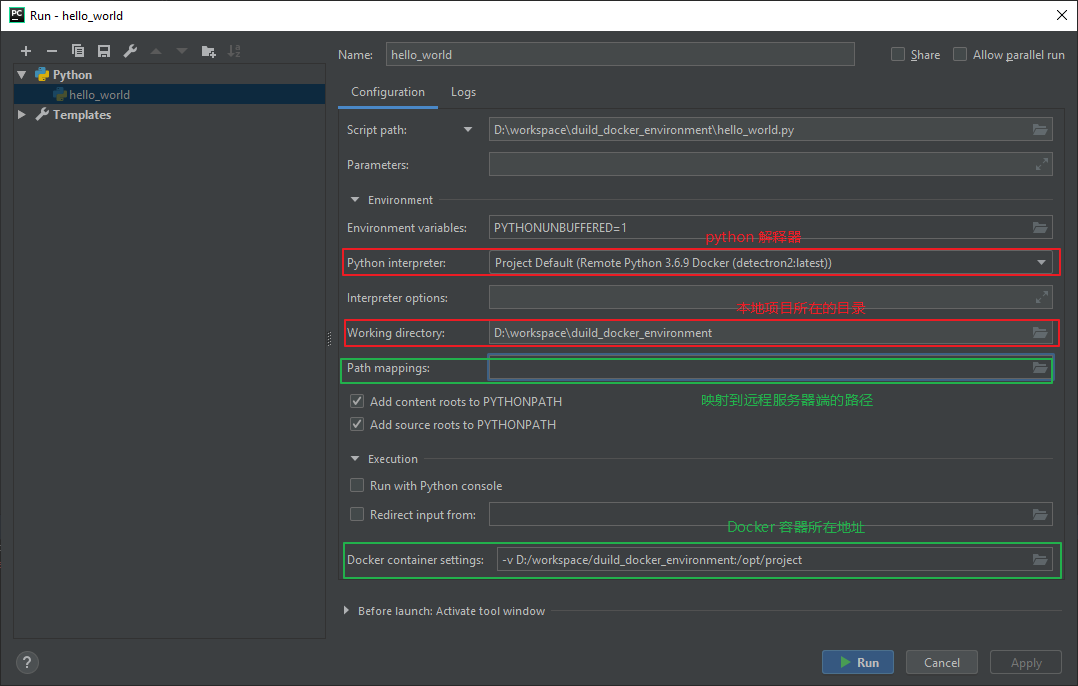Expand the Interpreter options field
The height and width of the screenshot is (686, 1078).
1042,297
